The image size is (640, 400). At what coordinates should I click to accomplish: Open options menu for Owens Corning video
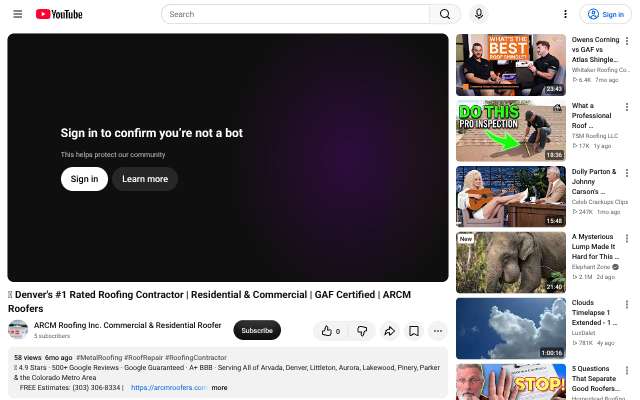tap(627, 41)
